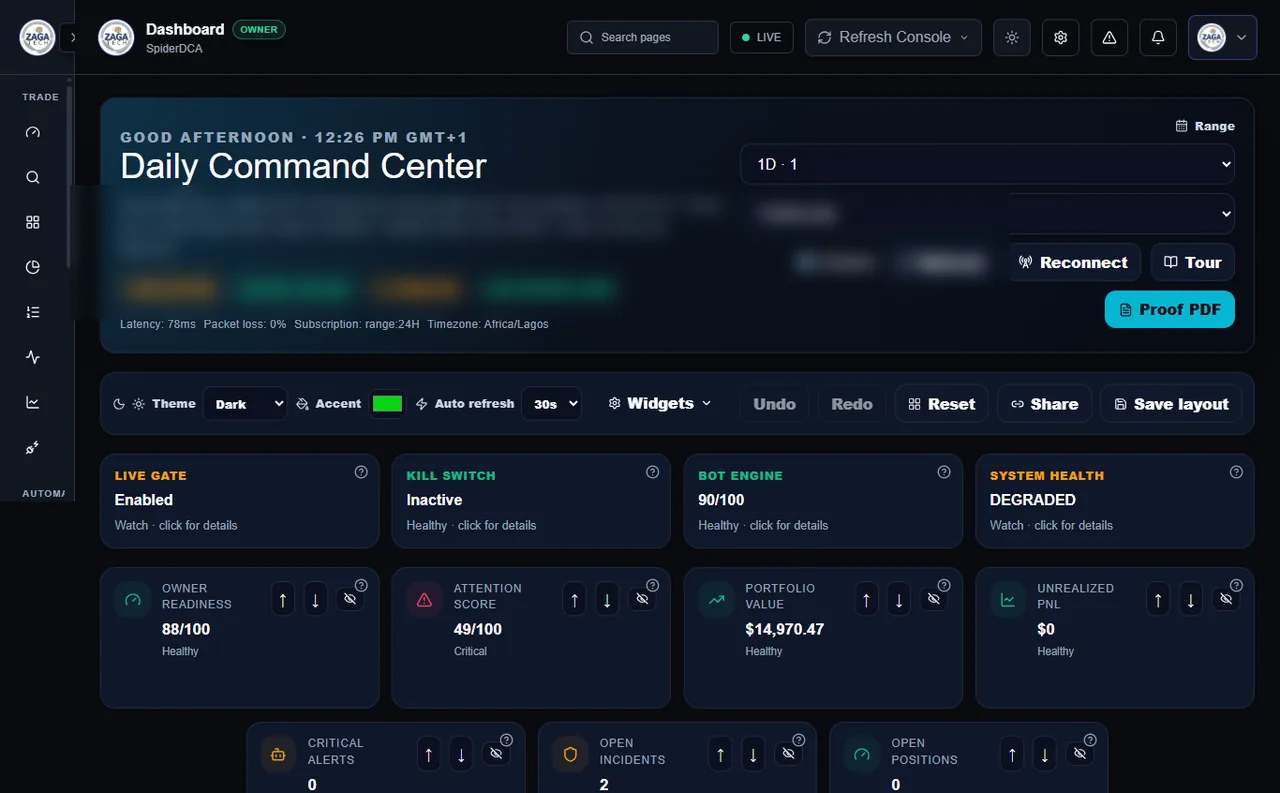This screenshot has height=793, width=1280.
Task: Move the Attention Score widget up
Action: tap(575, 599)
